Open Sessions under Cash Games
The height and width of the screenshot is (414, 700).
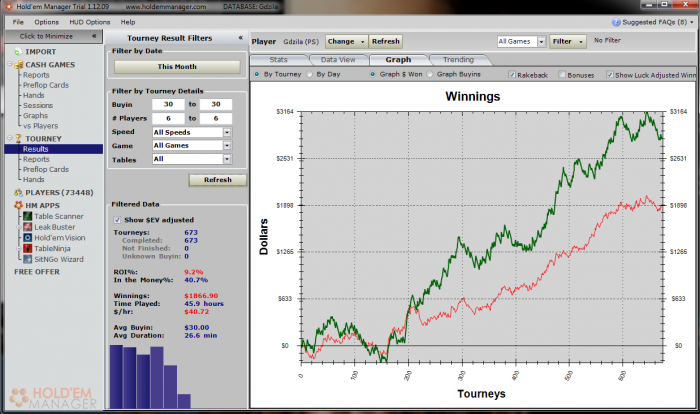[38, 106]
